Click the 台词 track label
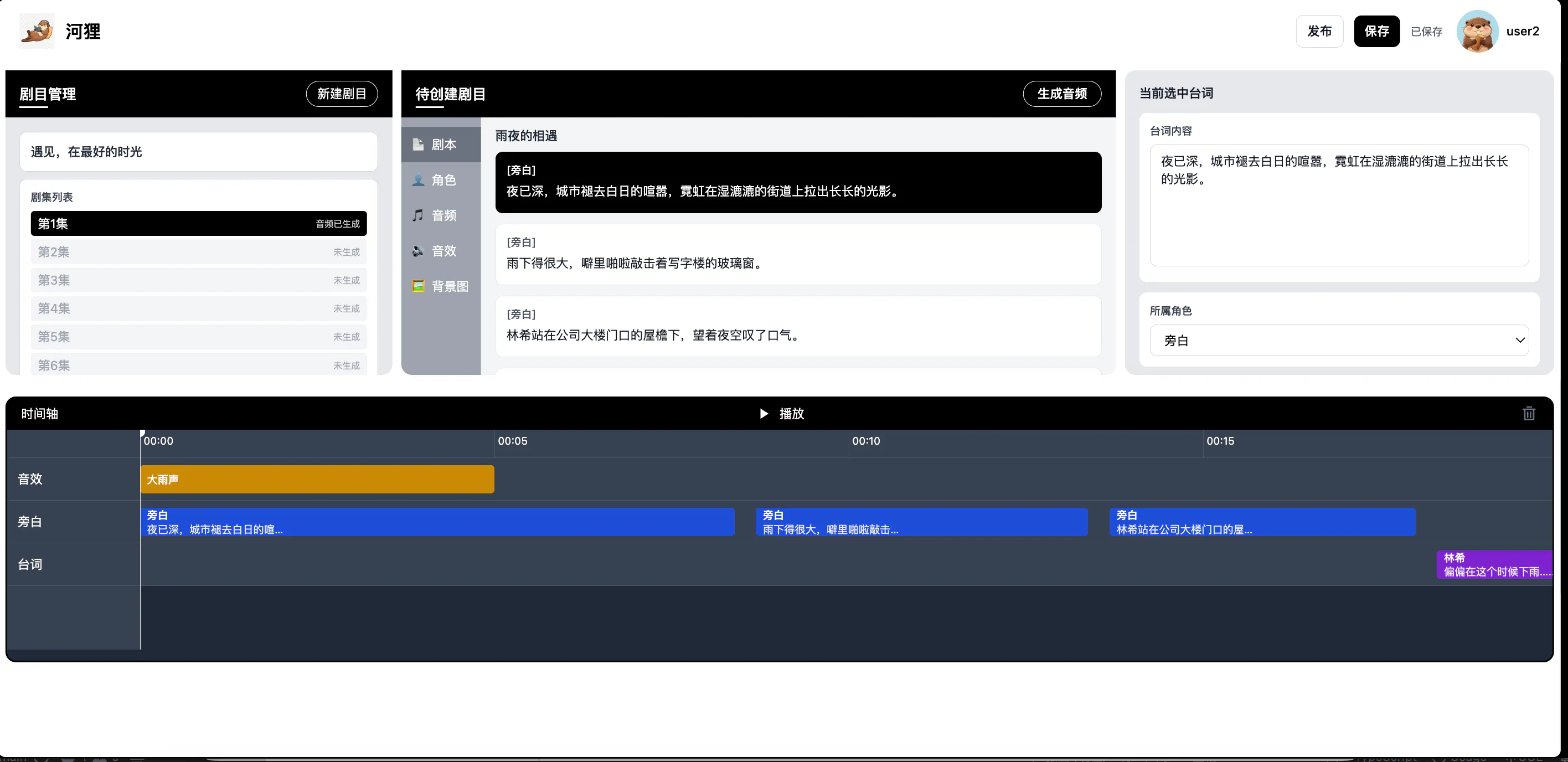1568x762 pixels. tap(30, 564)
